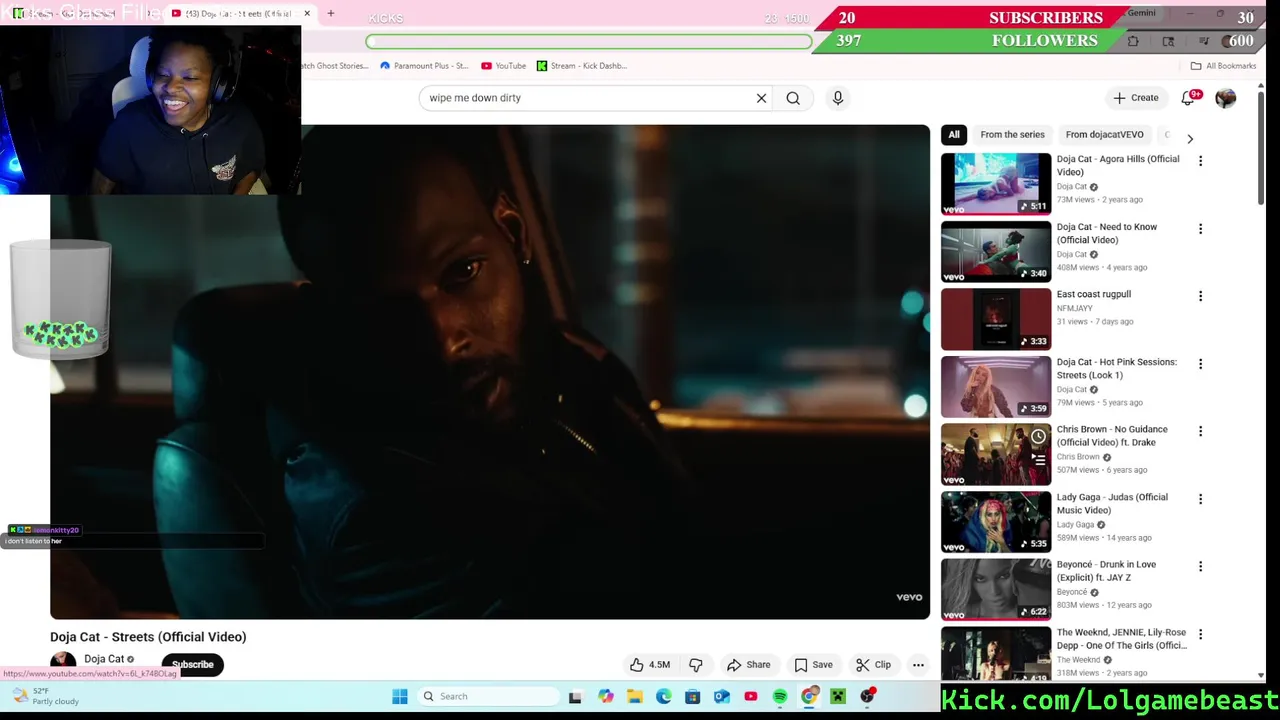1280x720 pixels.
Task: Open options for Beyoncé Drunk in Love
Action: tap(1200, 566)
